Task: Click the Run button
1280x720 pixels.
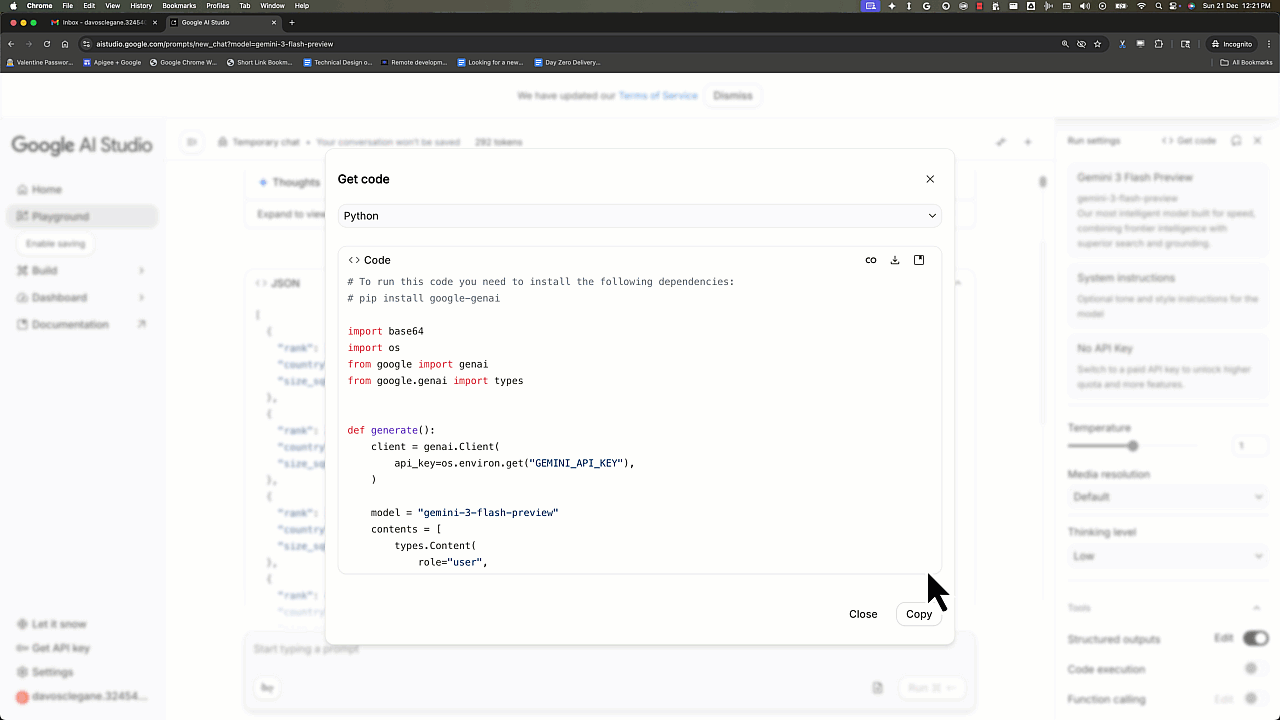Action: click(932, 688)
